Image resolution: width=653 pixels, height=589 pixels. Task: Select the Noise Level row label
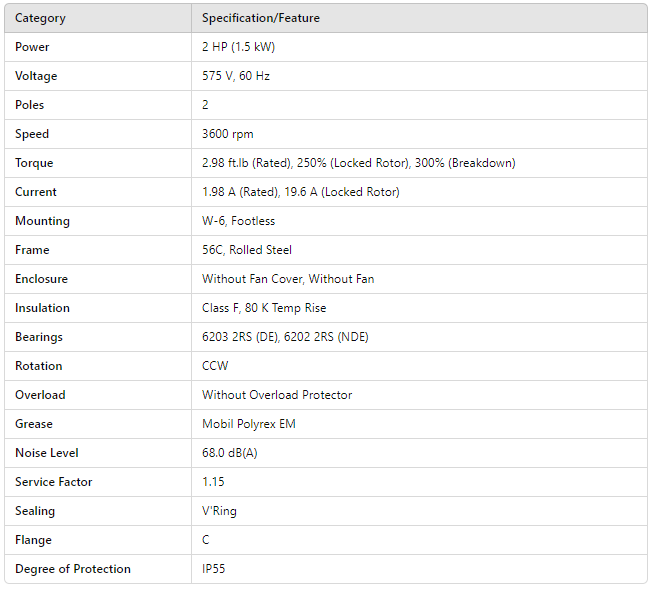click(47, 453)
